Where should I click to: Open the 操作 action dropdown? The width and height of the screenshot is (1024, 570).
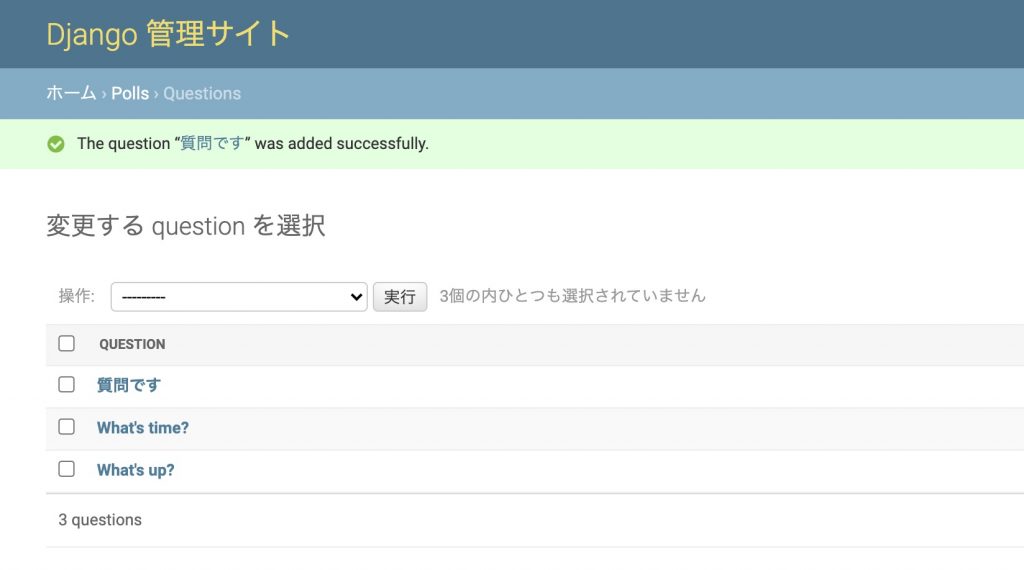pos(239,296)
